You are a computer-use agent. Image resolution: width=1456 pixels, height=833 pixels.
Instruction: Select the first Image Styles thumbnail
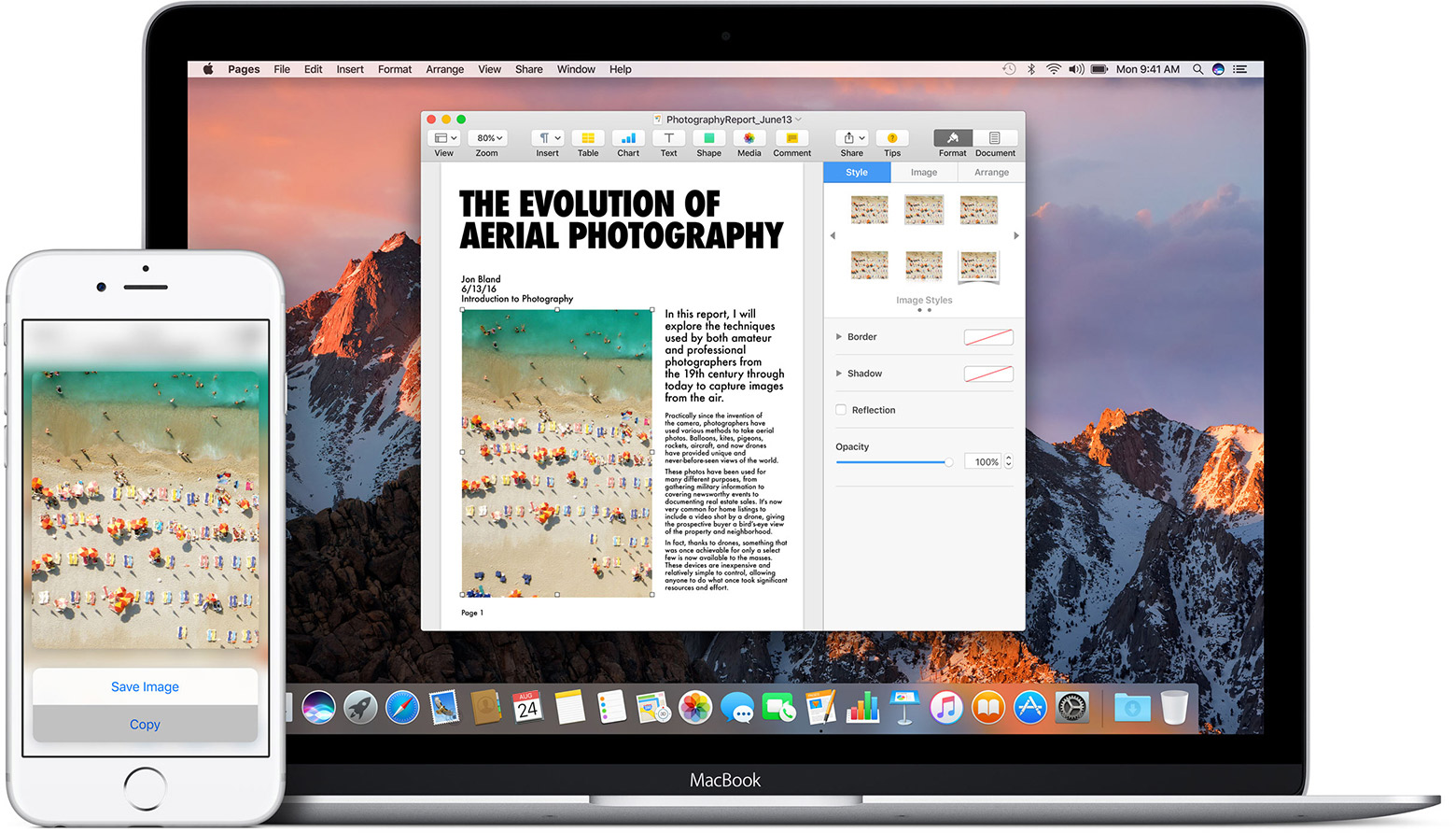click(x=869, y=208)
